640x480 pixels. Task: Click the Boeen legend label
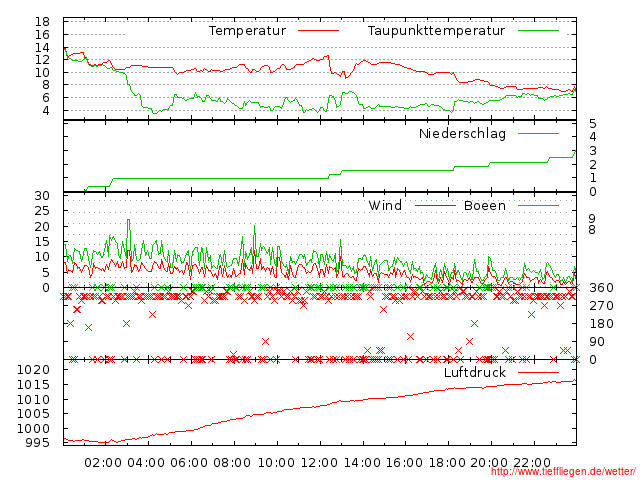tap(485, 206)
